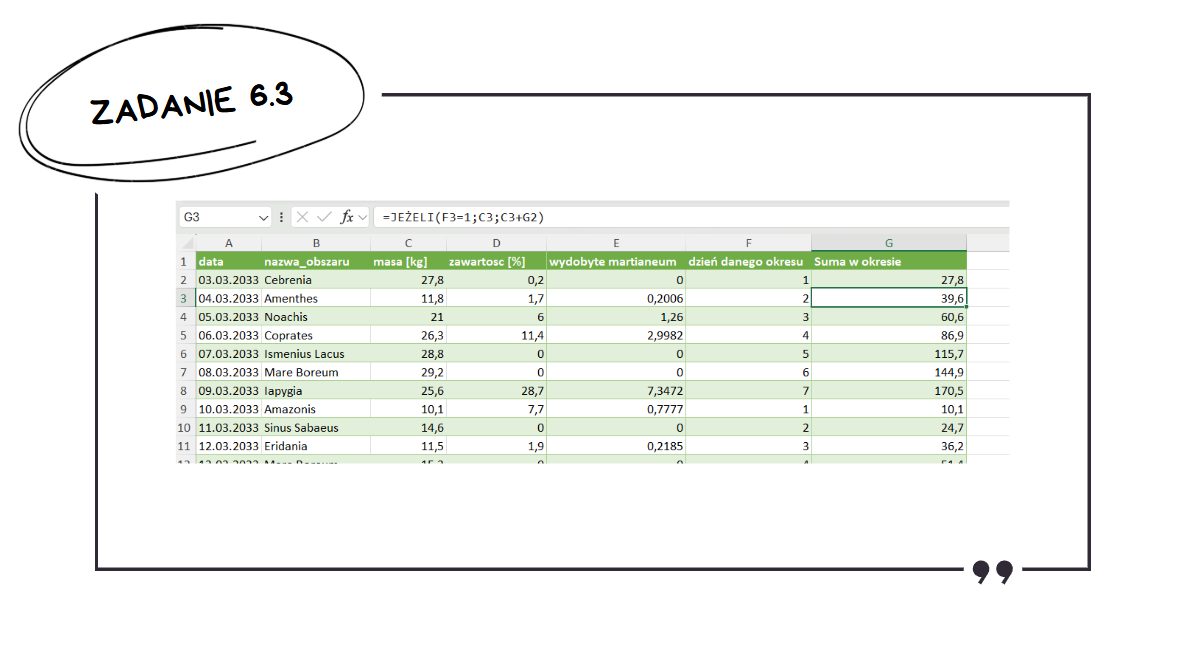Image resolution: width=1180 pixels, height=663 pixels.
Task: Select row 1 header
Action: [x=185, y=262]
